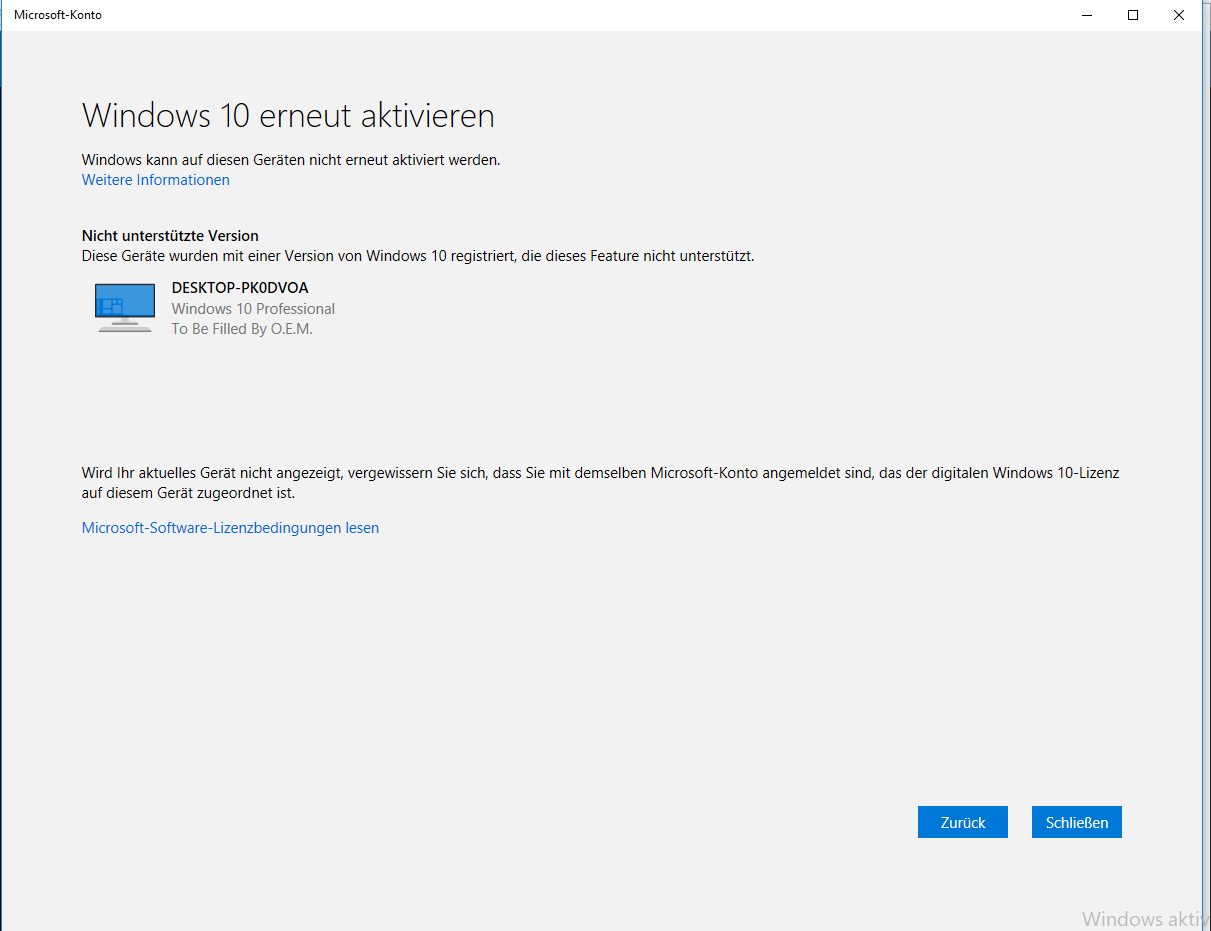
Task: Click the Windows 10 Professional text
Action: (253, 309)
